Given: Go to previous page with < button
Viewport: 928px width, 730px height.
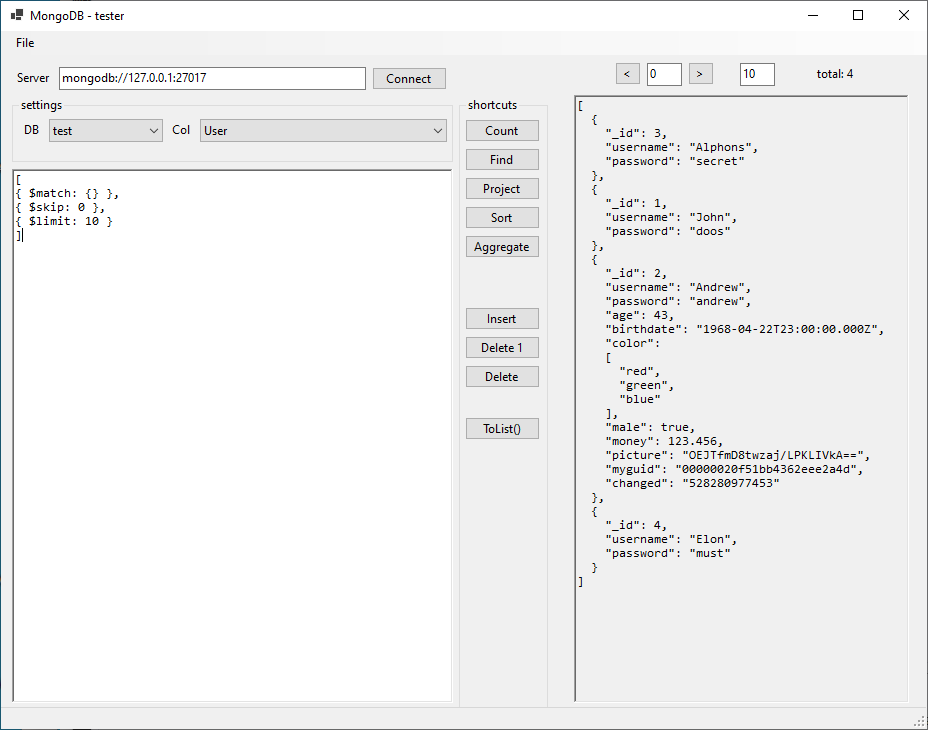Looking at the screenshot, I should pyautogui.click(x=627, y=74).
